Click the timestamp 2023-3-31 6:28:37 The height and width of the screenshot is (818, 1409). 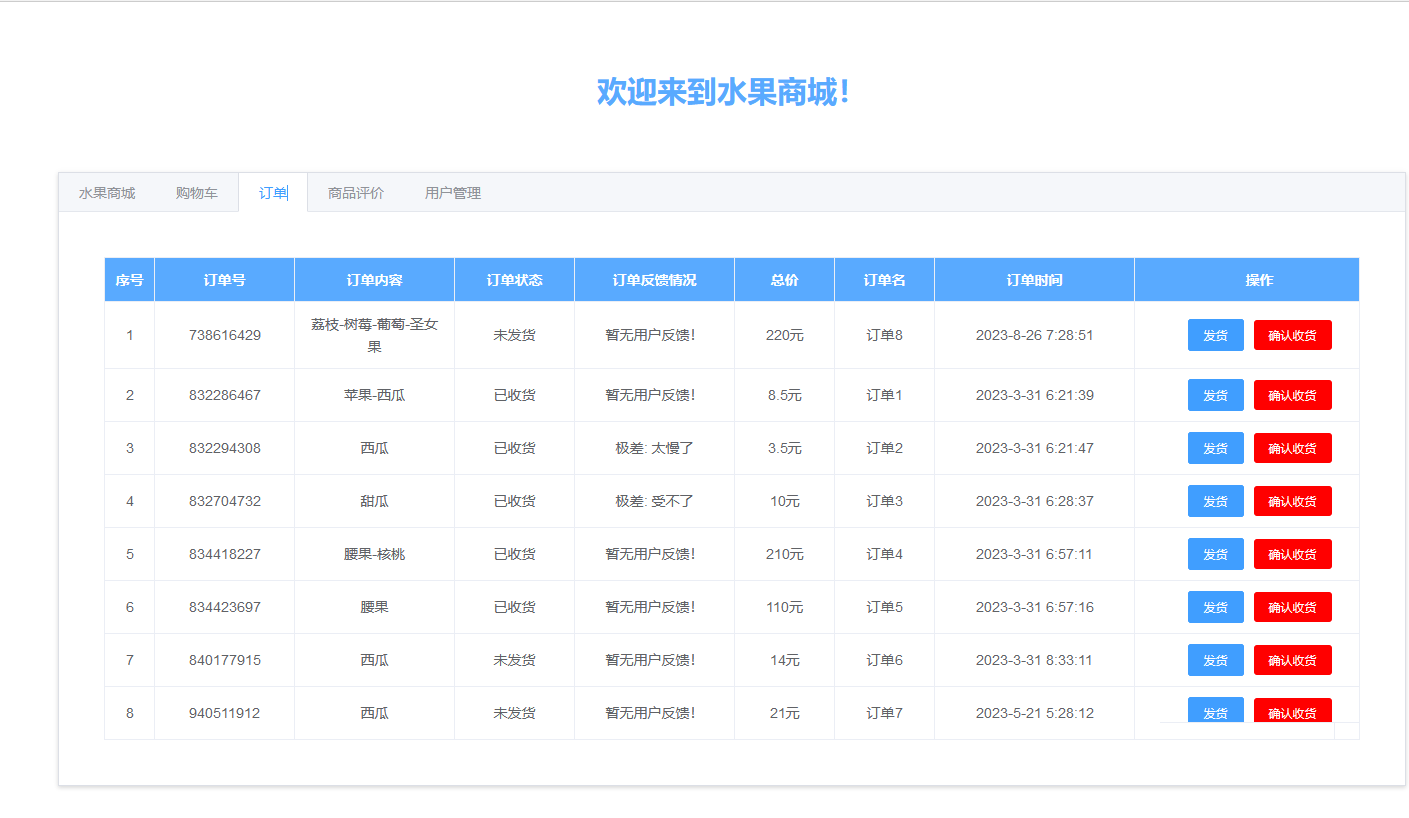click(1035, 501)
